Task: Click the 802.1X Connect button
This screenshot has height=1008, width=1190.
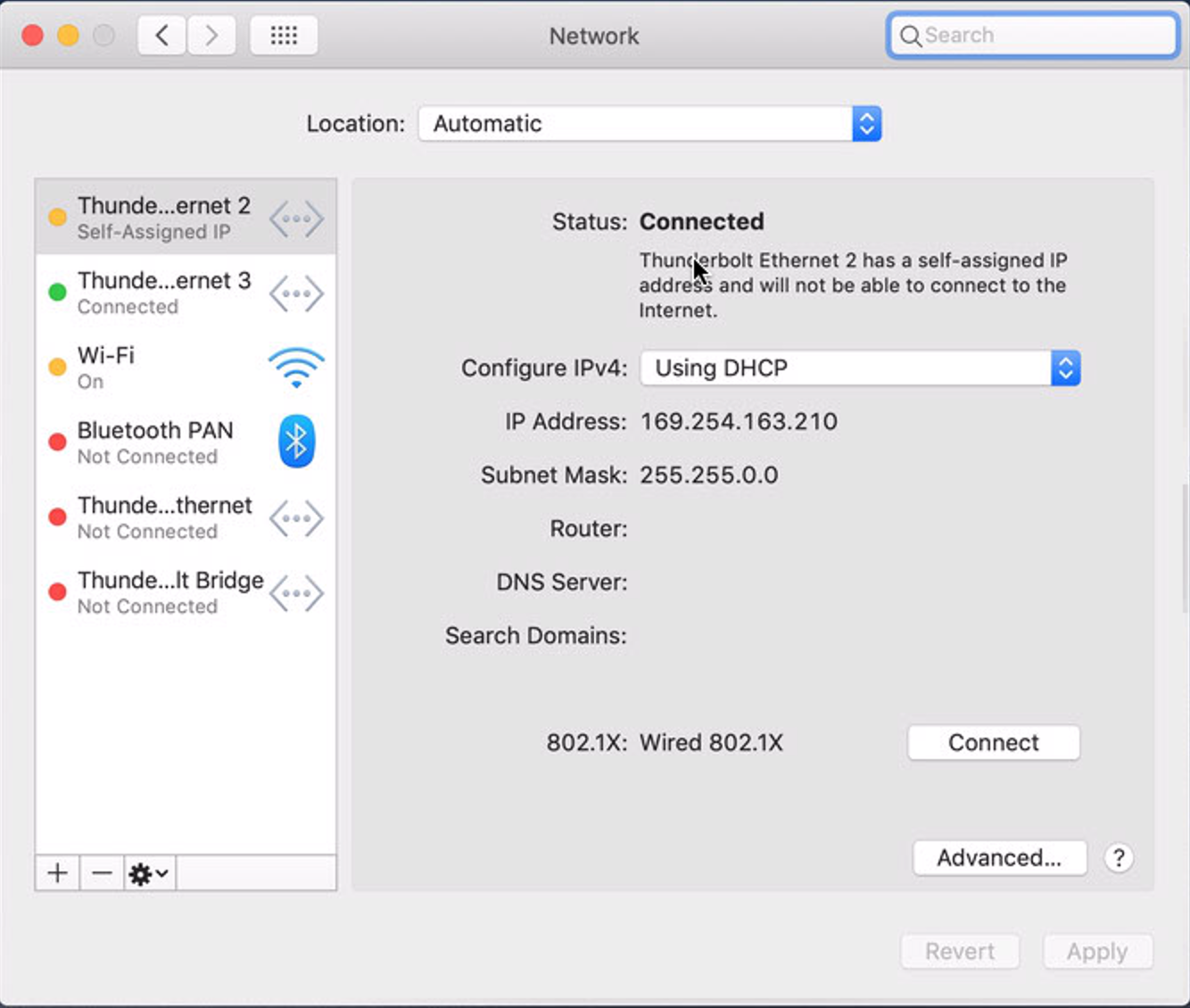Action: 994,742
